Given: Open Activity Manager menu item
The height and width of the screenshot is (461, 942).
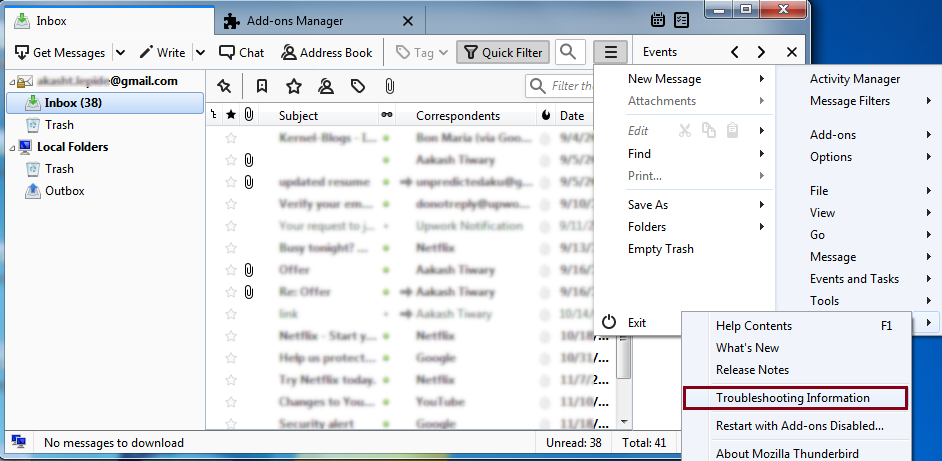Looking at the screenshot, I should (855, 79).
